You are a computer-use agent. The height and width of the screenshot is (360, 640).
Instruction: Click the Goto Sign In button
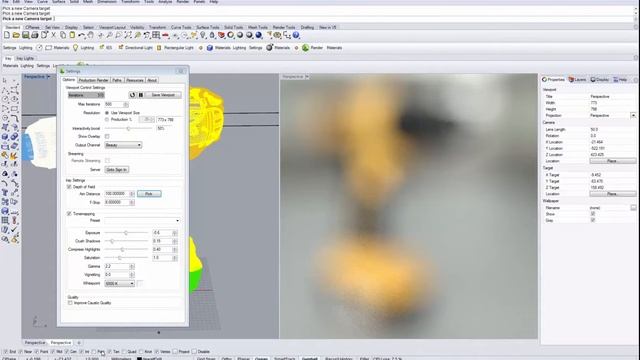point(117,170)
